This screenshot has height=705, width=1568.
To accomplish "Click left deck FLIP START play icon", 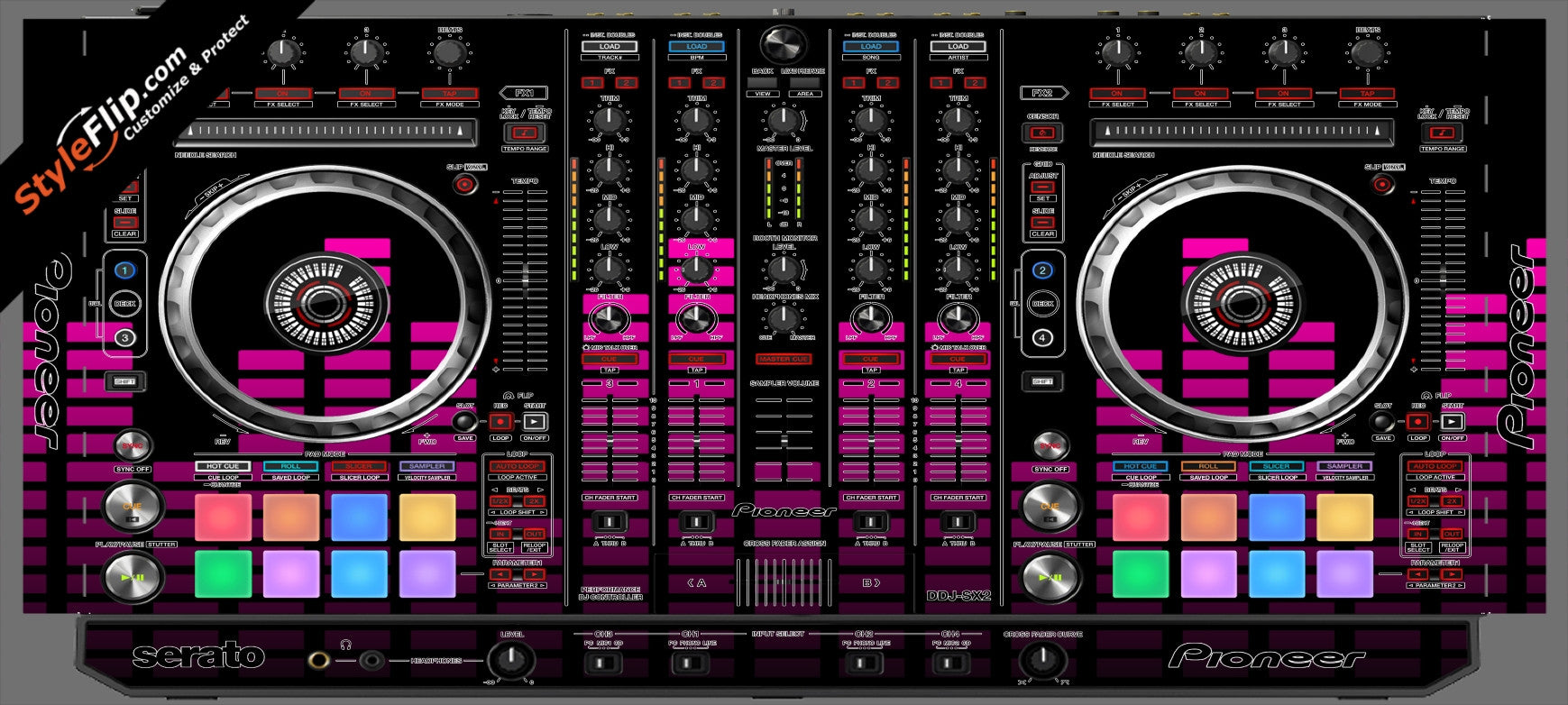I will pos(535,421).
